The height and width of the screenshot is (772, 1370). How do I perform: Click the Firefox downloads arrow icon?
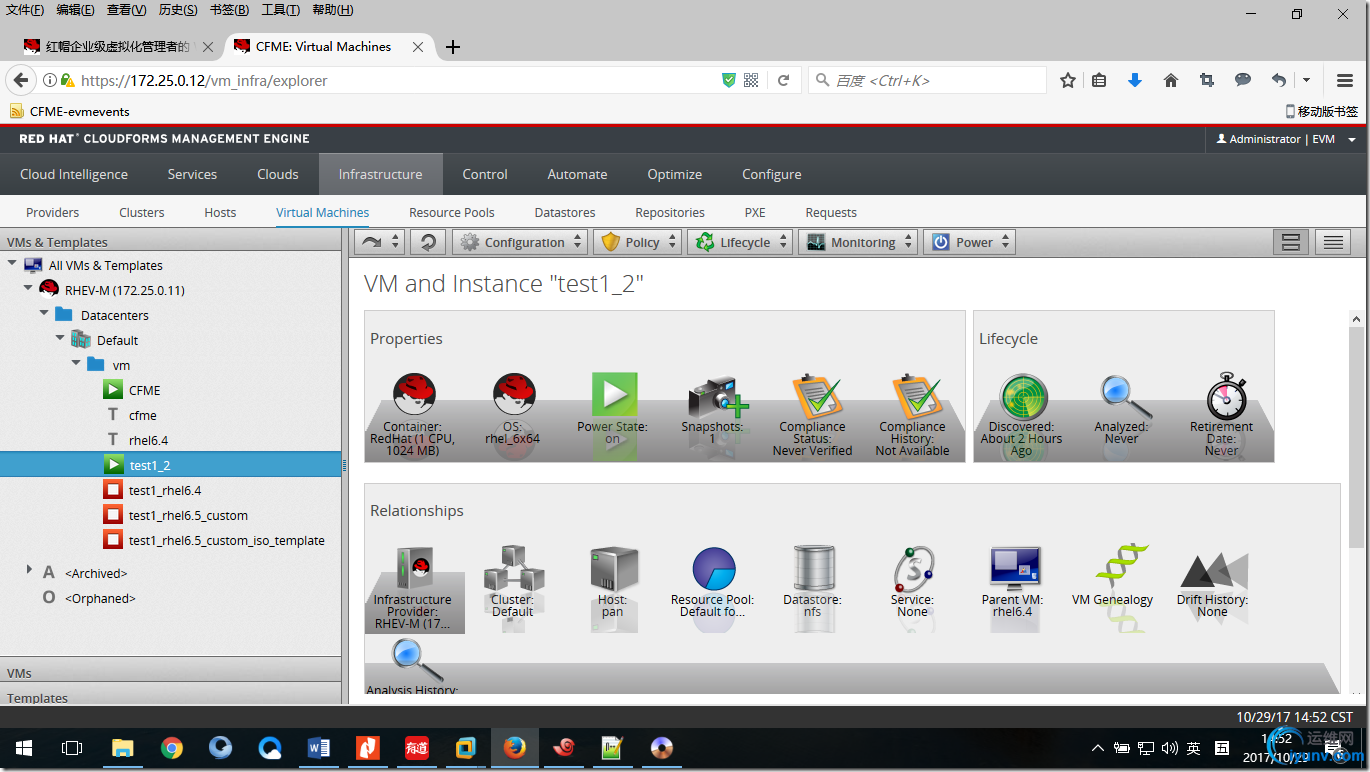(1135, 80)
